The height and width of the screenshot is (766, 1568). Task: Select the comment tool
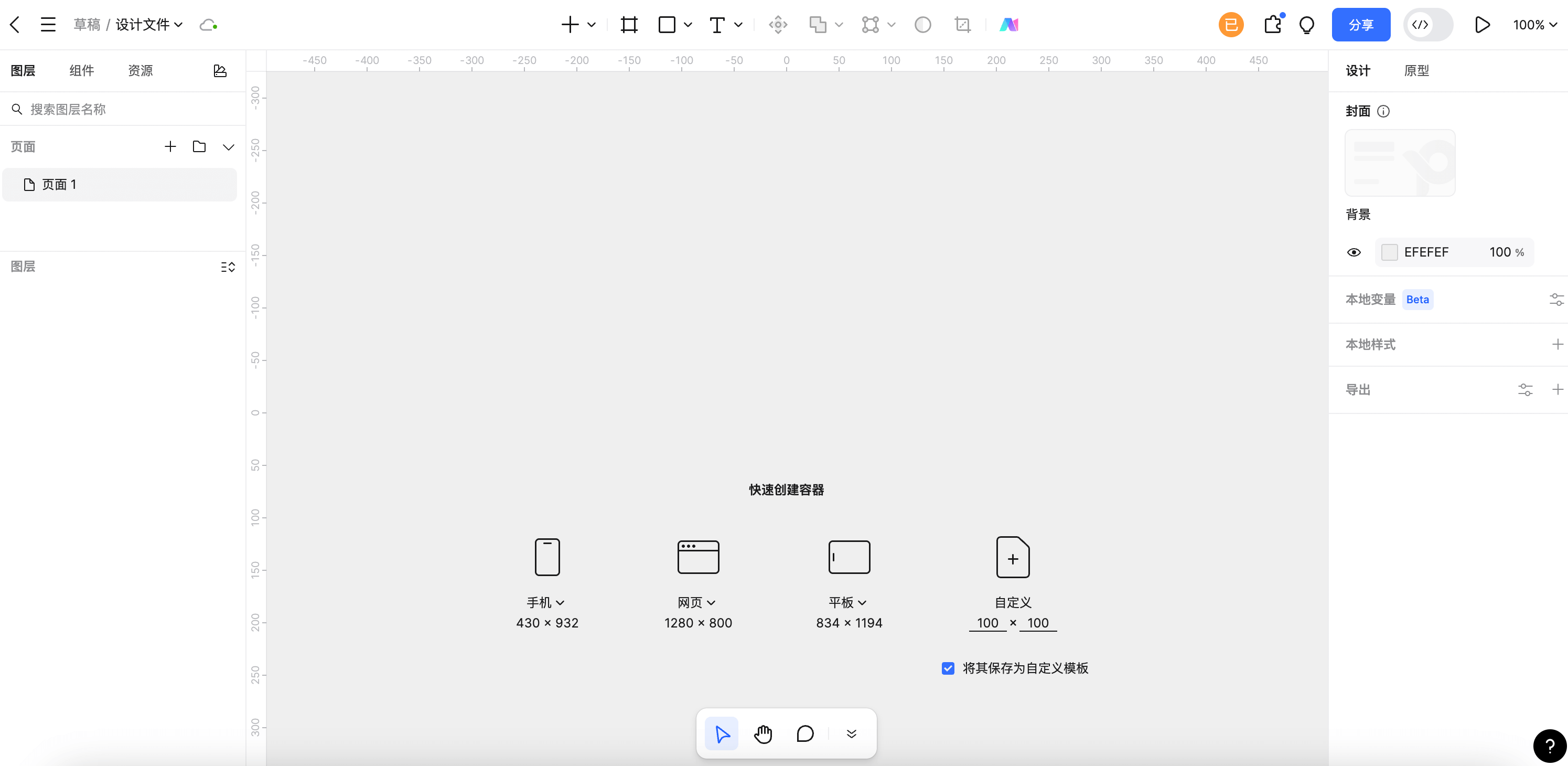click(804, 733)
